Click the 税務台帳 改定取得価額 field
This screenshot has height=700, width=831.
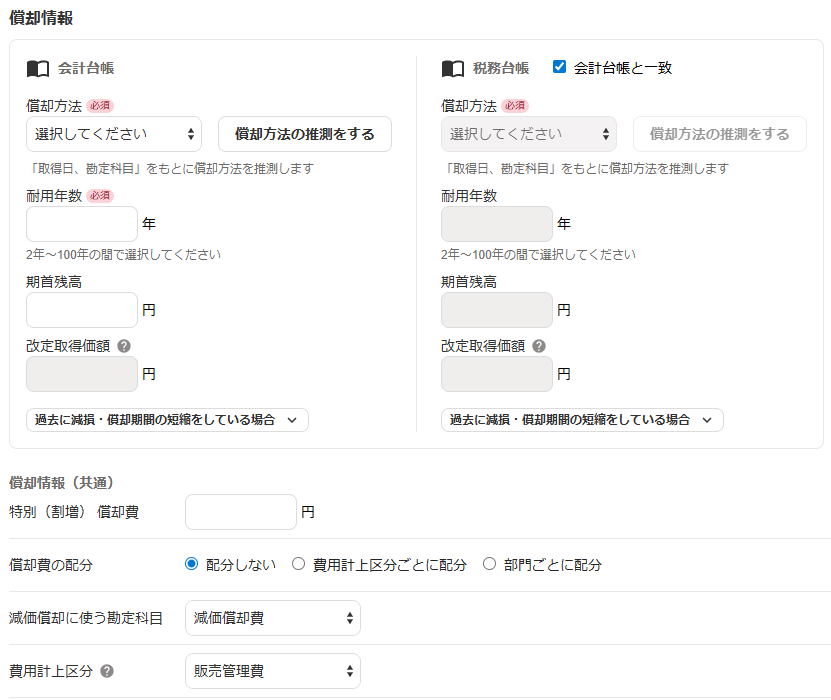[497, 374]
